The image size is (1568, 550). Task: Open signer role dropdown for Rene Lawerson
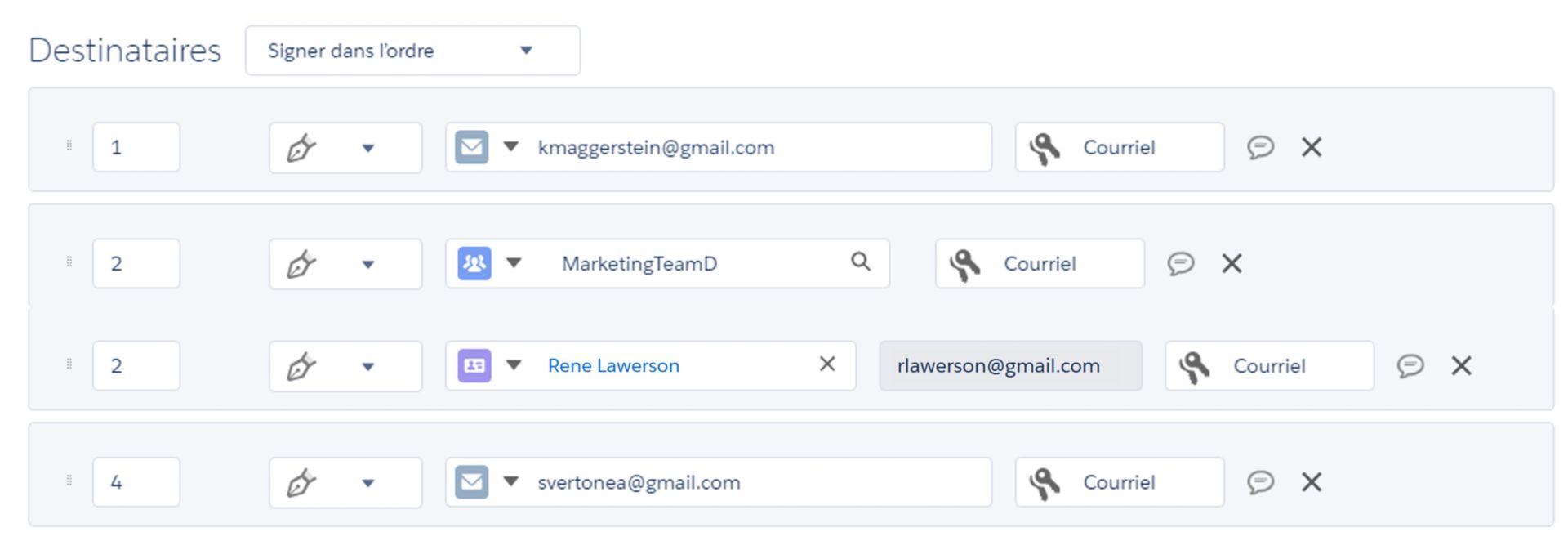(345, 366)
